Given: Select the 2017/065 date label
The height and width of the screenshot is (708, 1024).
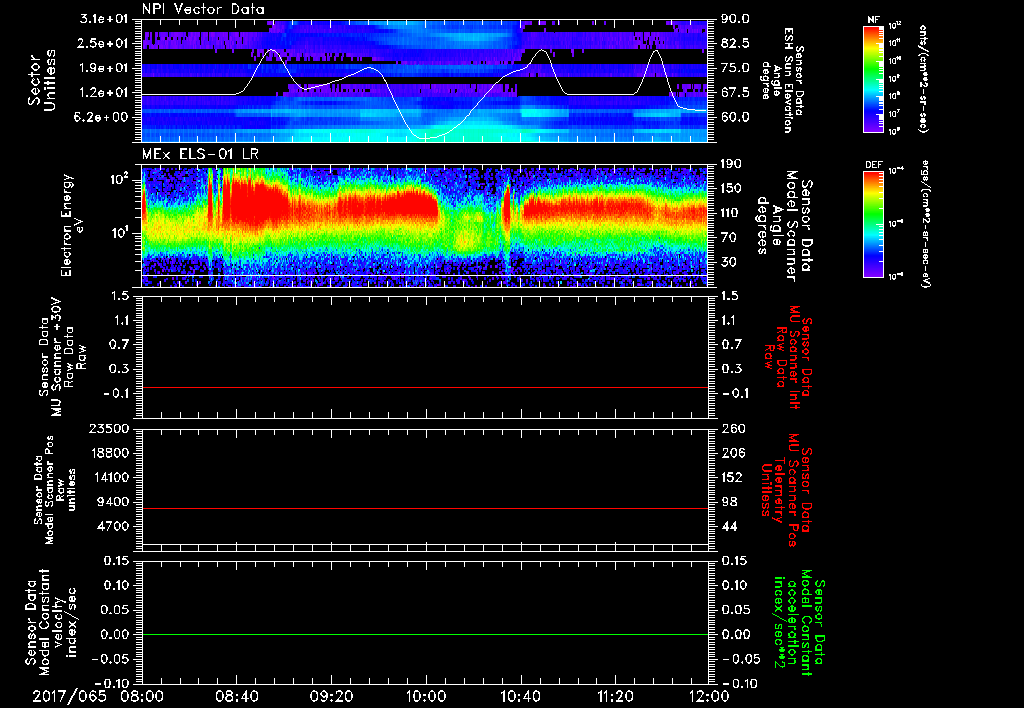Looking at the screenshot, I should point(71,694).
